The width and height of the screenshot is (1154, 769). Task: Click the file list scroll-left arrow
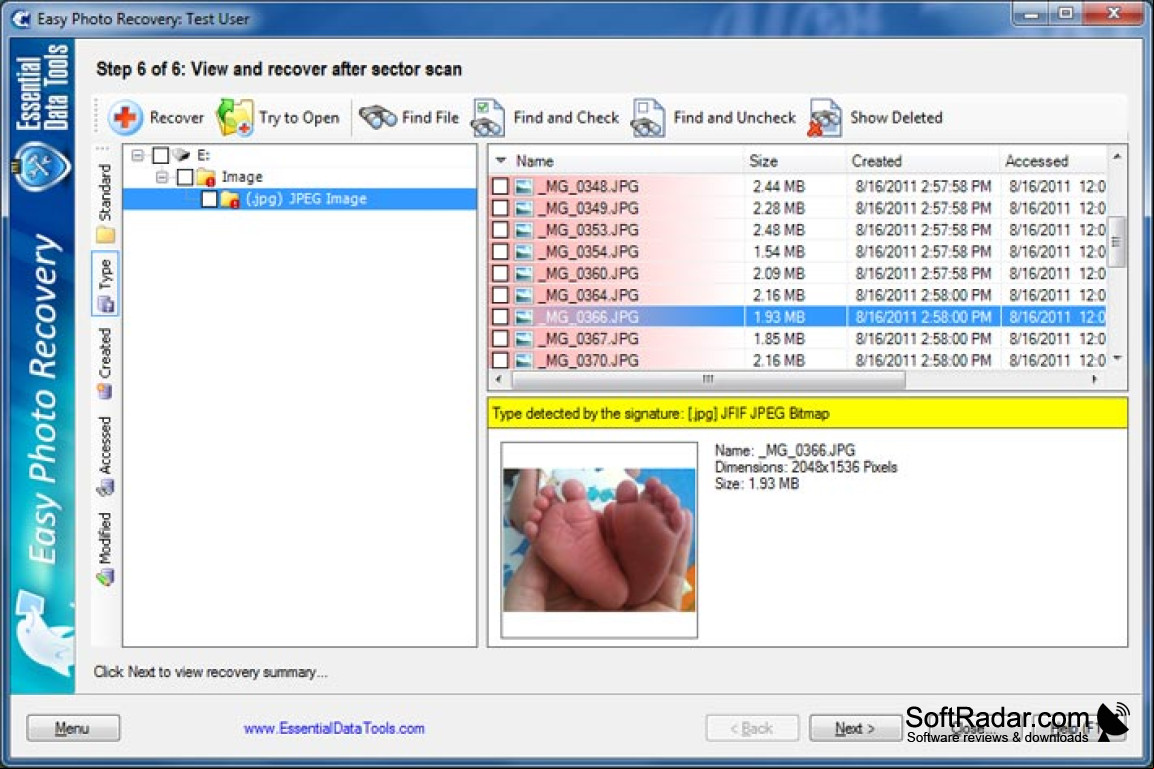point(500,380)
